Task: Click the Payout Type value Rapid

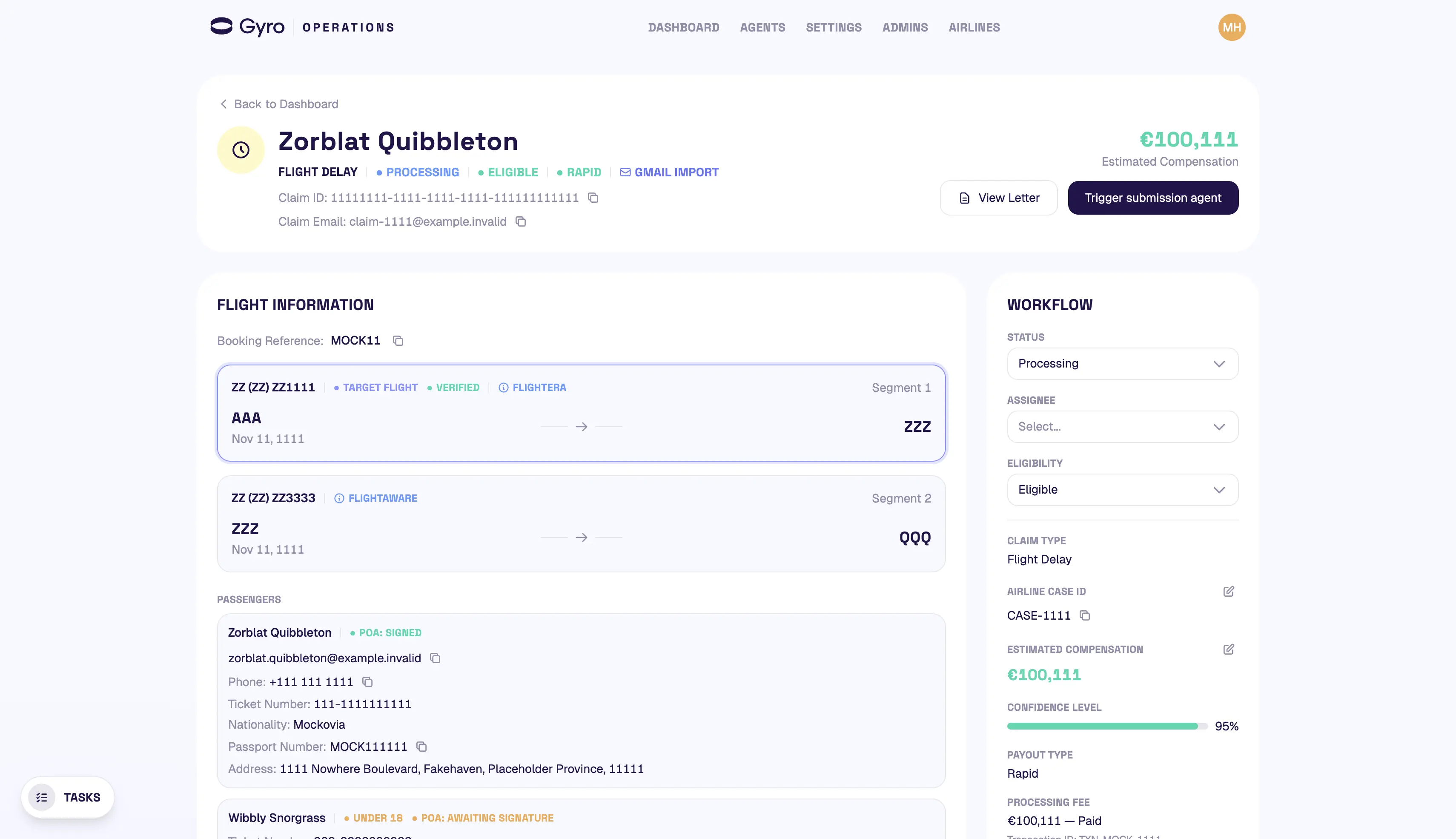Action: (1022, 774)
